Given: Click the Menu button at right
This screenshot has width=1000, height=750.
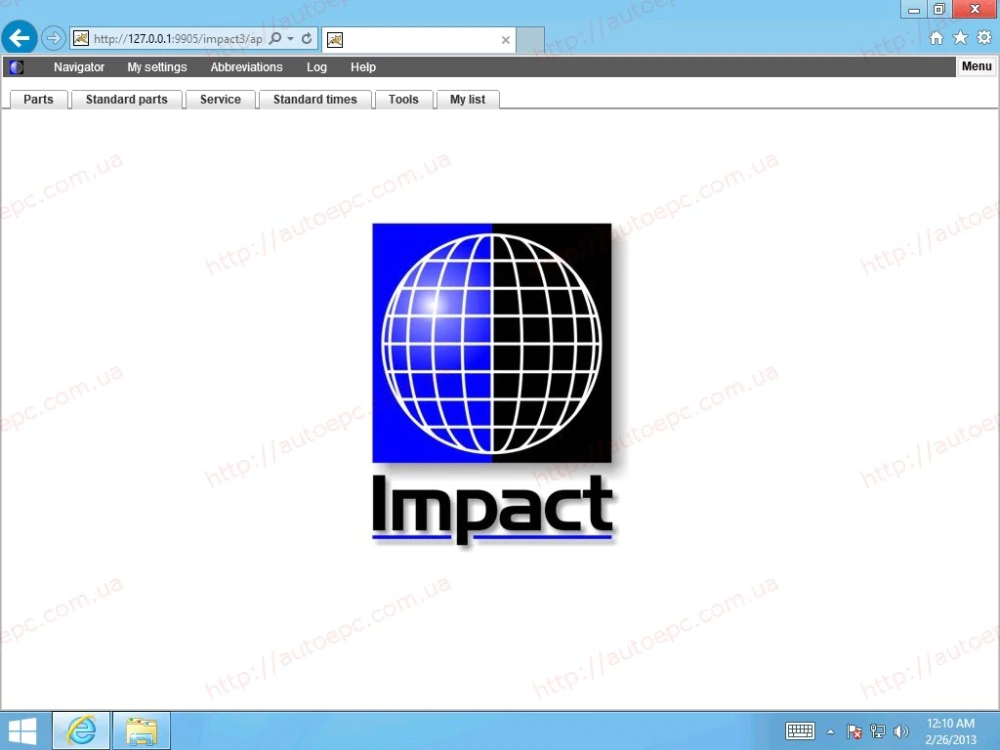Looking at the screenshot, I should pyautogui.click(x=976, y=66).
